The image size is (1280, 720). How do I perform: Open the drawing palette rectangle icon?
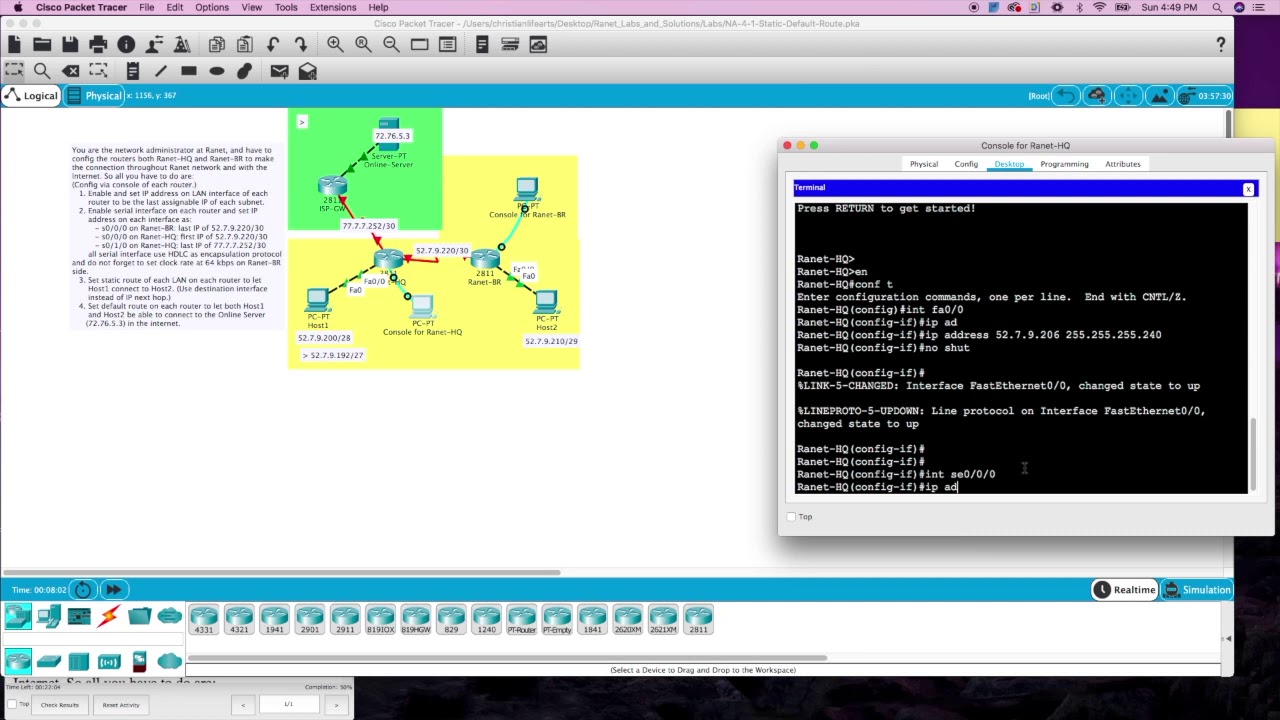[x=419, y=44]
